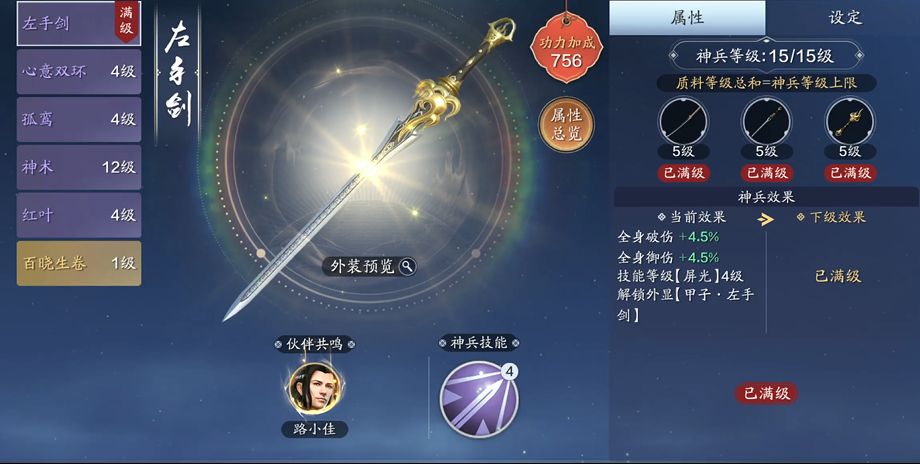The height and width of the screenshot is (464, 920).
Task: Click the first material bow icon
Action: pyautogui.click(x=683, y=122)
